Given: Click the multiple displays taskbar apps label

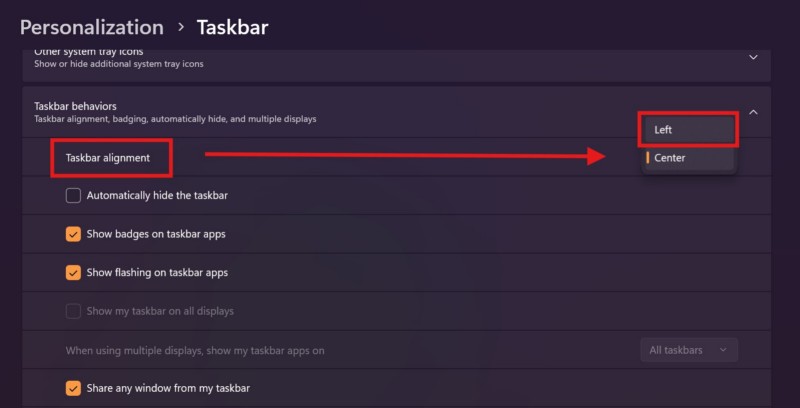Looking at the screenshot, I should coord(195,351).
